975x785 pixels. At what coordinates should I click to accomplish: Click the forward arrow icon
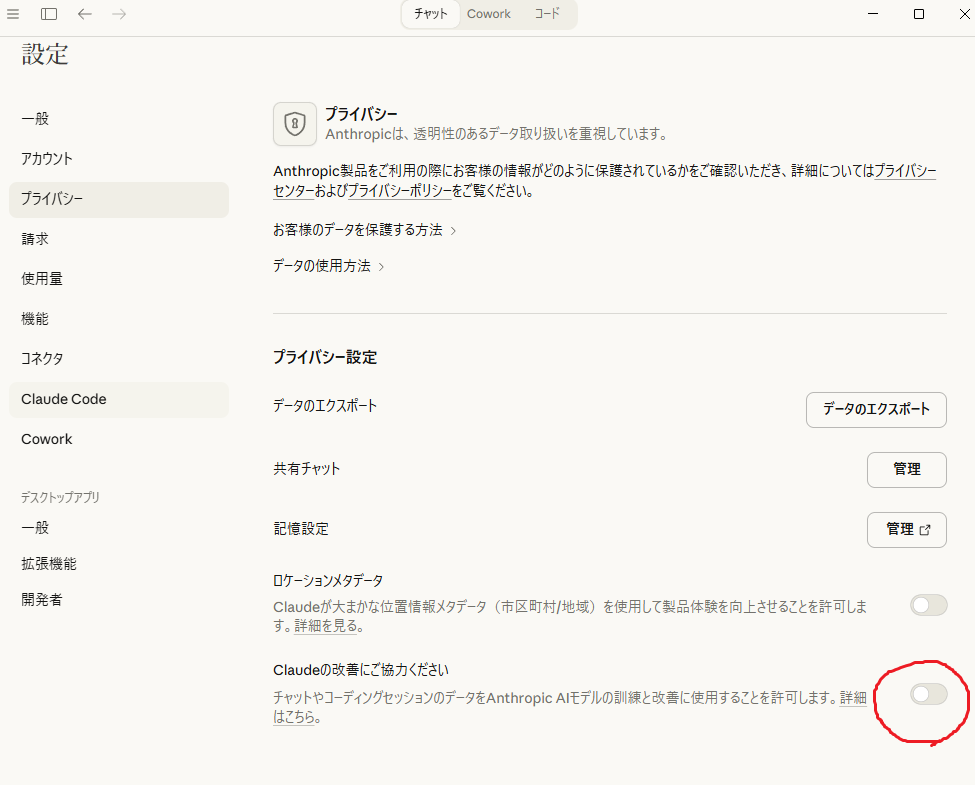click(119, 14)
